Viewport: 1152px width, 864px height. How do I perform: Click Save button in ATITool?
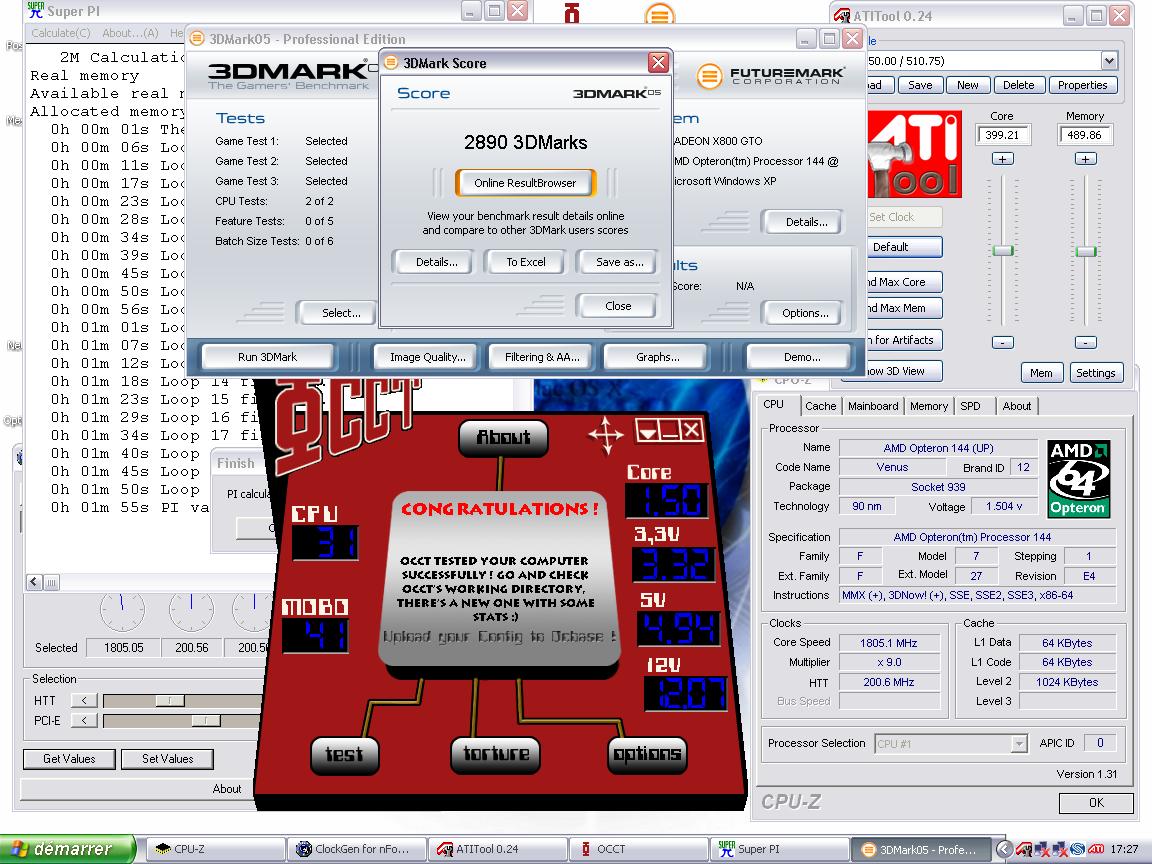(920, 85)
